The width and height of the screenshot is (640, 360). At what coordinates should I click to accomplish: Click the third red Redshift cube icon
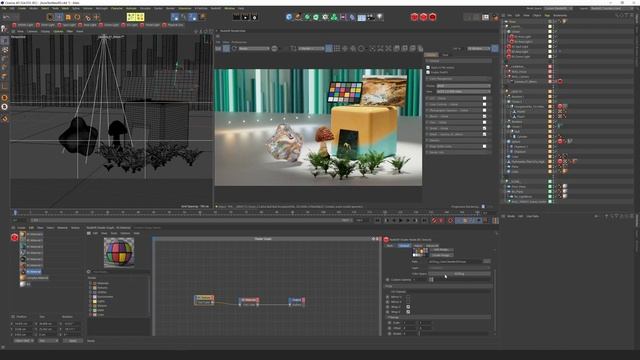coord(433,17)
